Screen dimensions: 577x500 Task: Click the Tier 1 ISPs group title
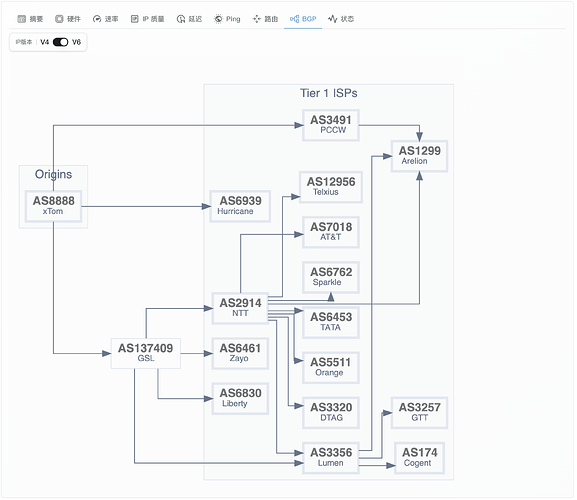(x=329, y=93)
